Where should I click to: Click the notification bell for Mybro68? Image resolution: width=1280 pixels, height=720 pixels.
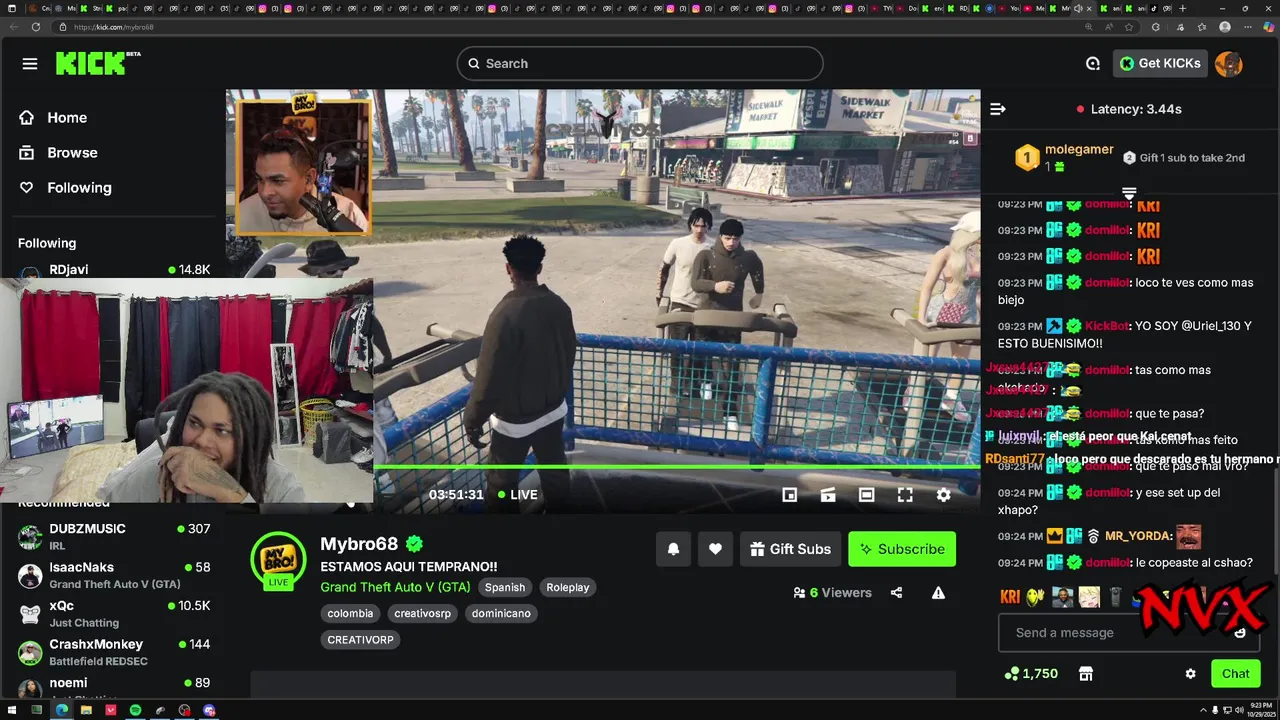[673, 549]
